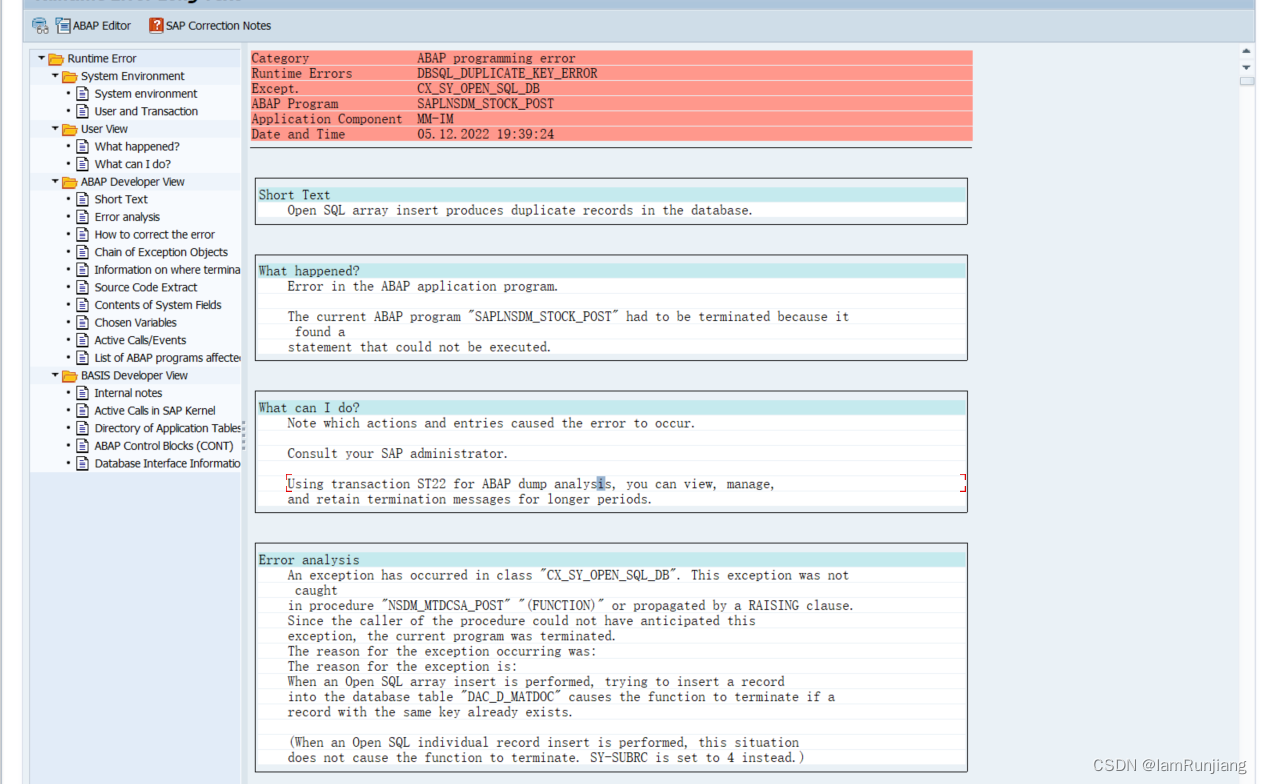Click the MM-IM application component value
This screenshot has width=1262, height=784.
435,119
